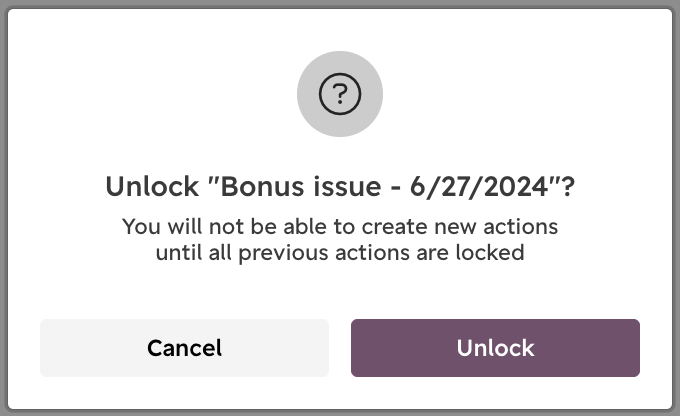
Task: Click the dimmed backdrop outside the dialog
Action: point(3,208)
